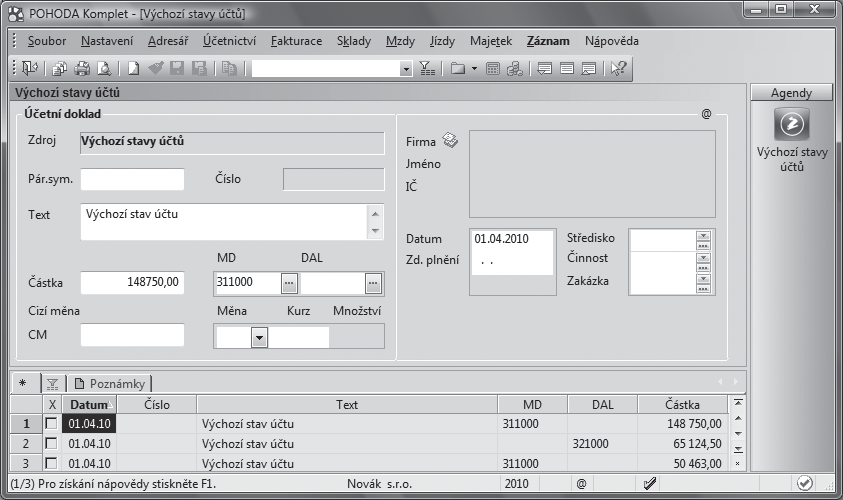Click the @ cell in status bar
The height and width of the screenshot is (500, 843).
tap(581, 483)
